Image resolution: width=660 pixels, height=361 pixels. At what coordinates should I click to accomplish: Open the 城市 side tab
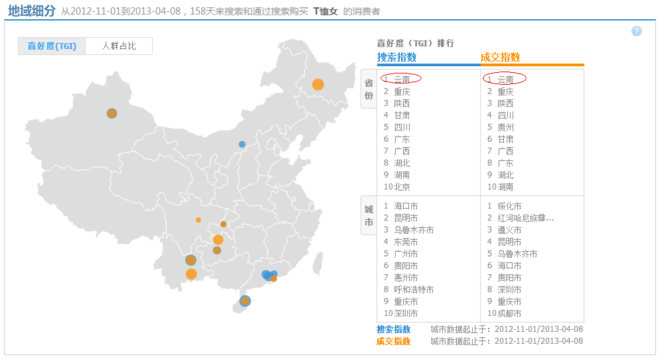pos(369,215)
